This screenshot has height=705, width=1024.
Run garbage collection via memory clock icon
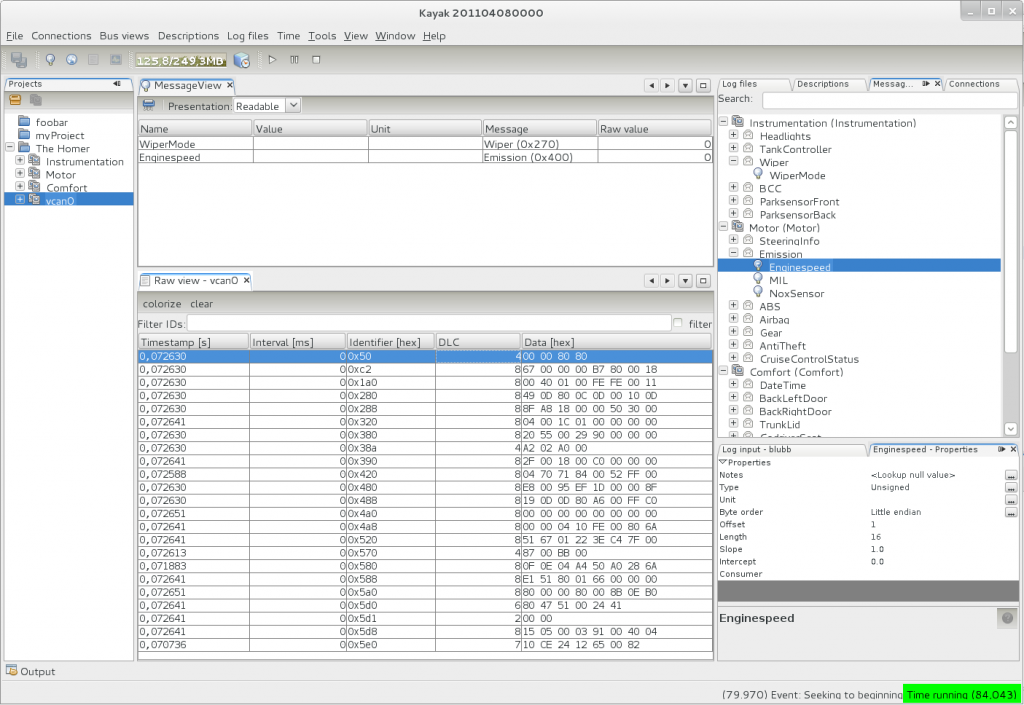click(241, 60)
